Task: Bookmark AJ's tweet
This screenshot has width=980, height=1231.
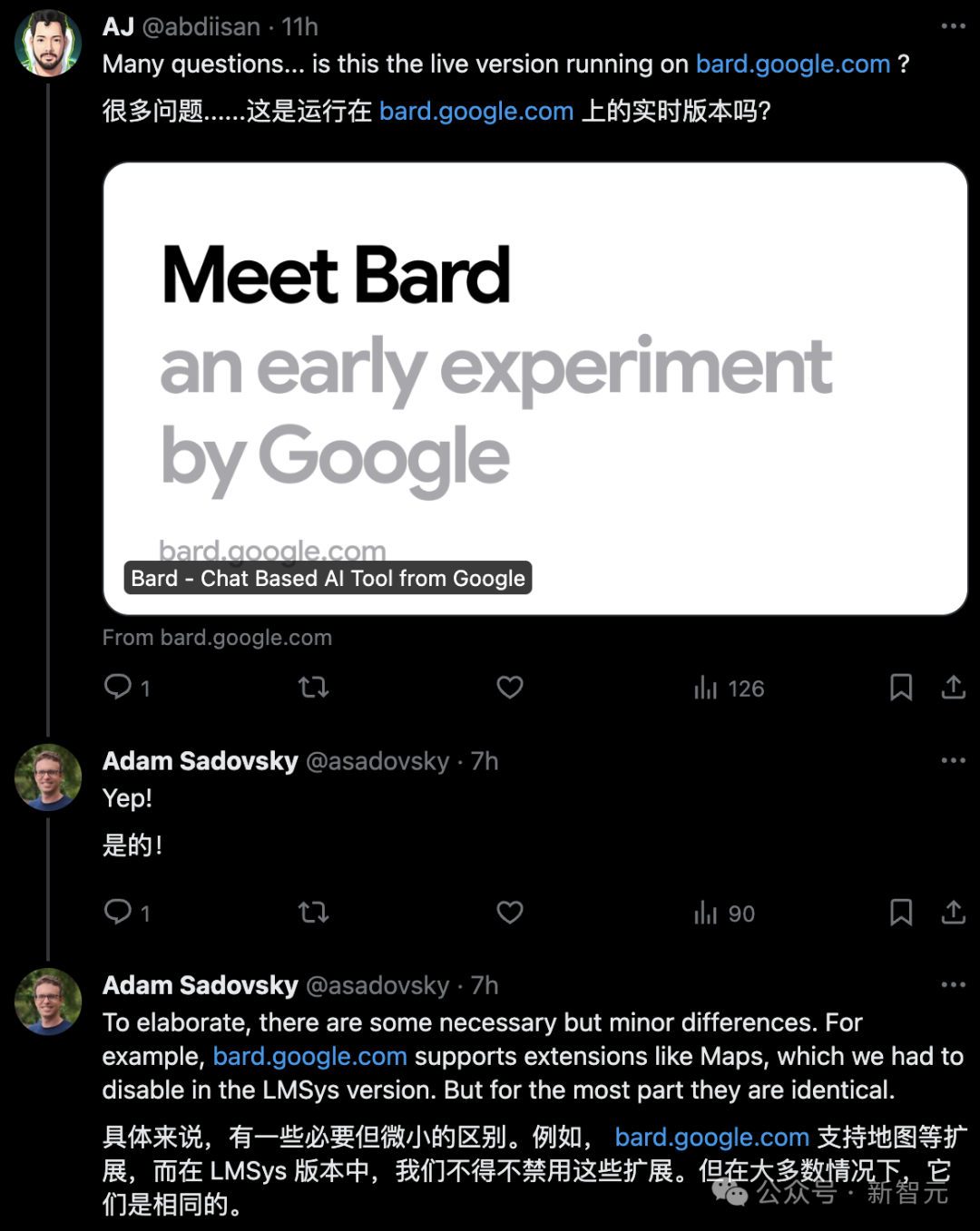Action: pyautogui.click(x=900, y=687)
